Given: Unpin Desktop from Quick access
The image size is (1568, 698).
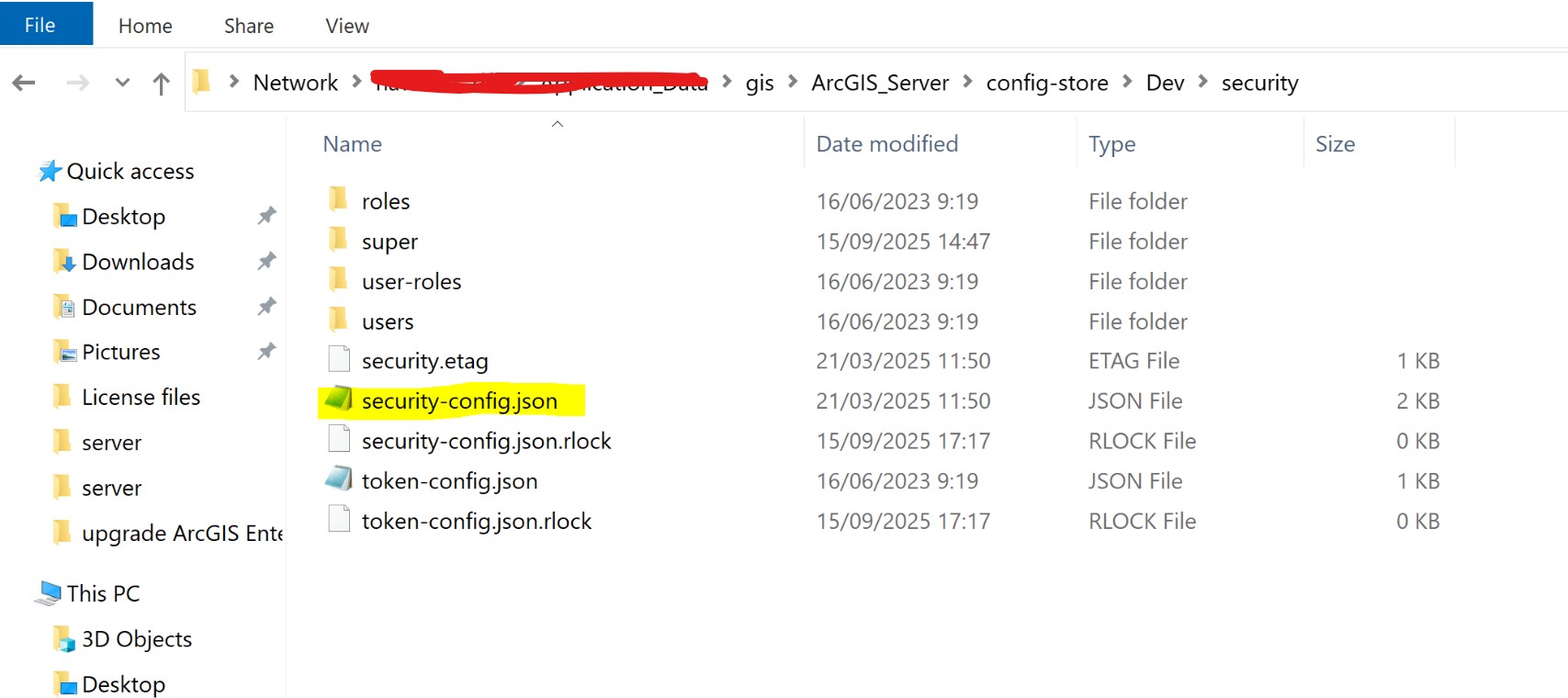Looking at the screenshot, I should 265,215.
